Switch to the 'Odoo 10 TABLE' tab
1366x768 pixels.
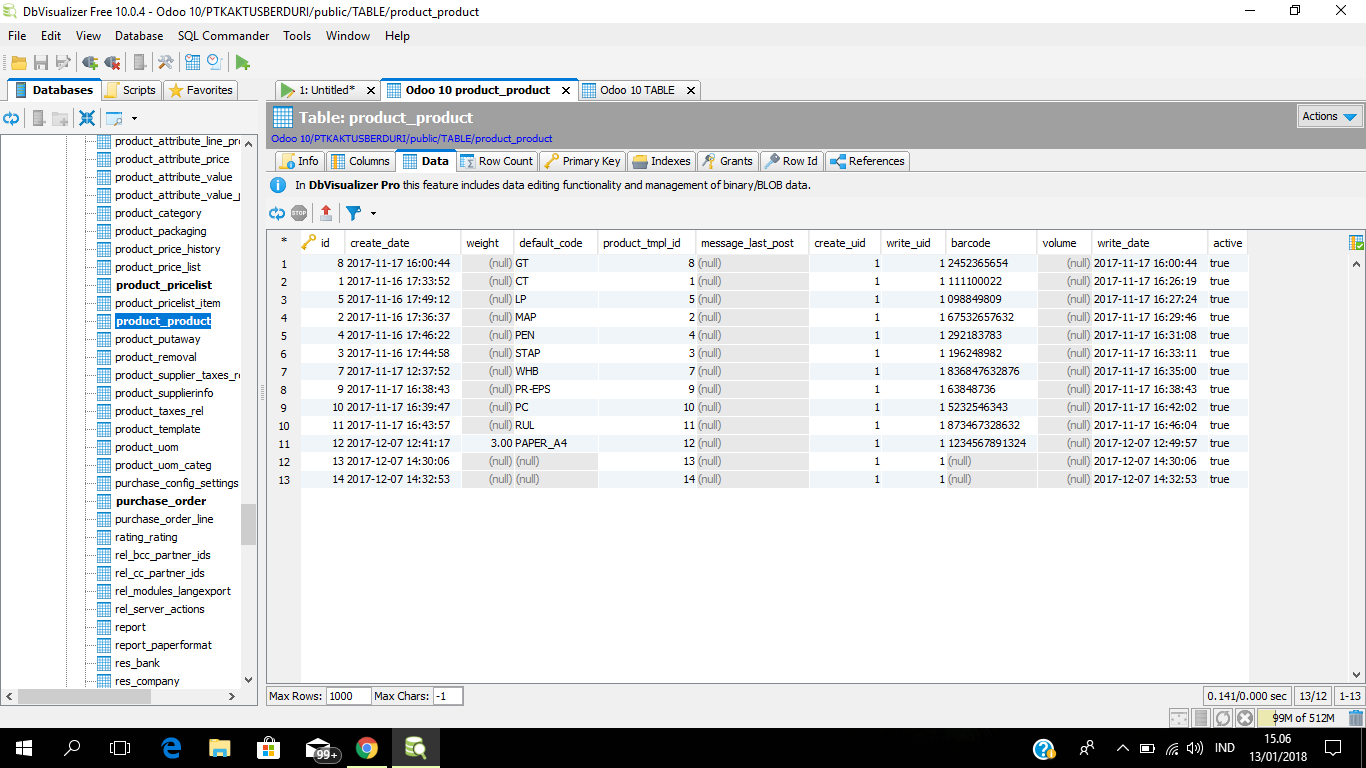click(637, 90)
